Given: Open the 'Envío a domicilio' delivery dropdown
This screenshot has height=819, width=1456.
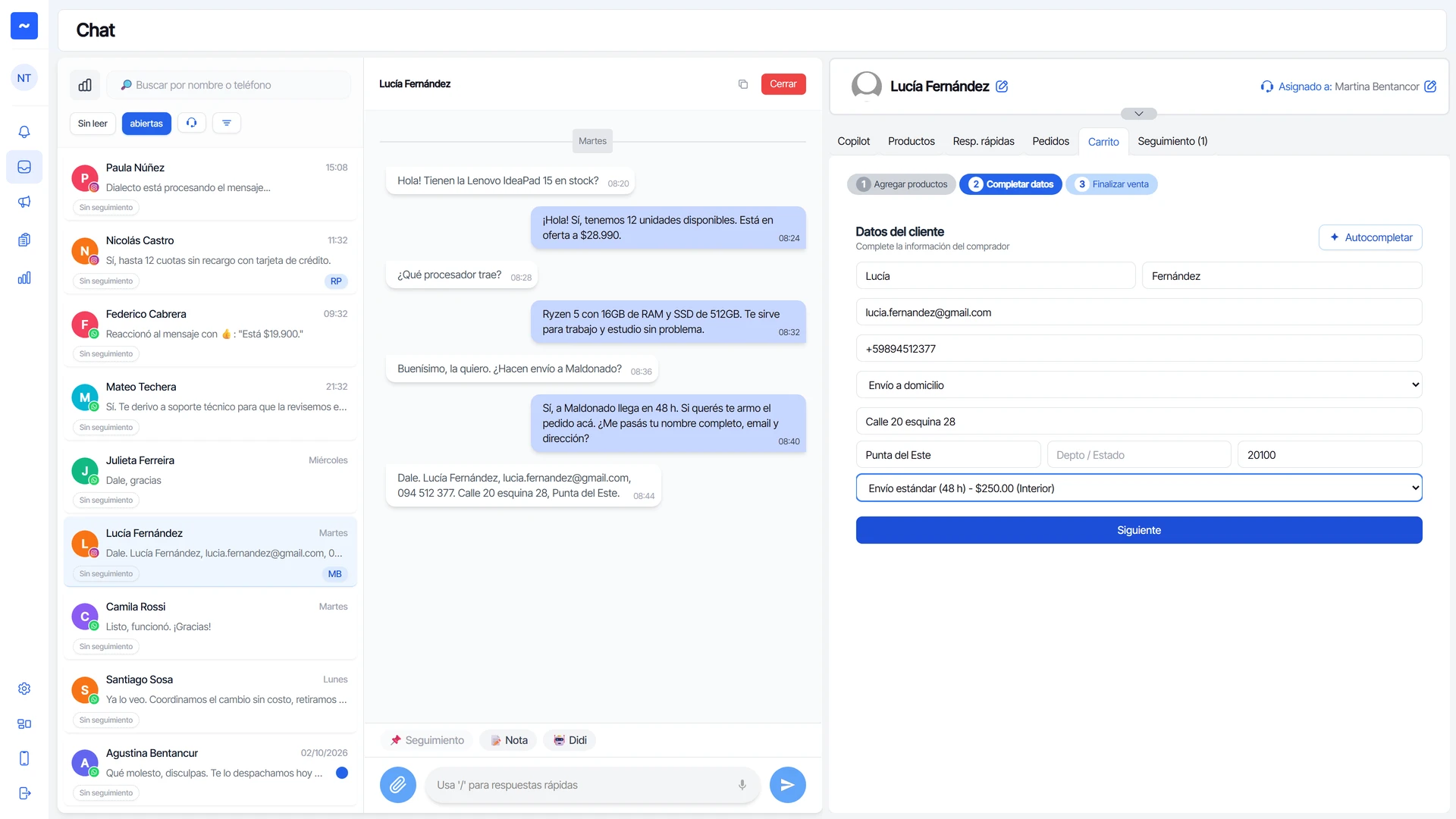Looking at the screenshot, I should [x=1139, y=385].
